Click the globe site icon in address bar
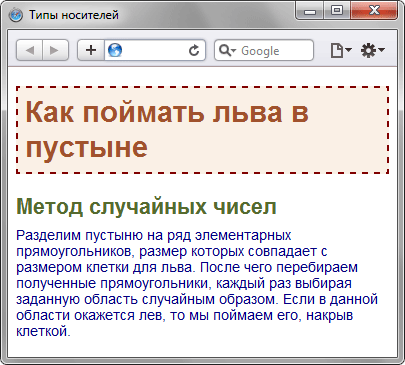405x365 pixels. coord(115,50)
